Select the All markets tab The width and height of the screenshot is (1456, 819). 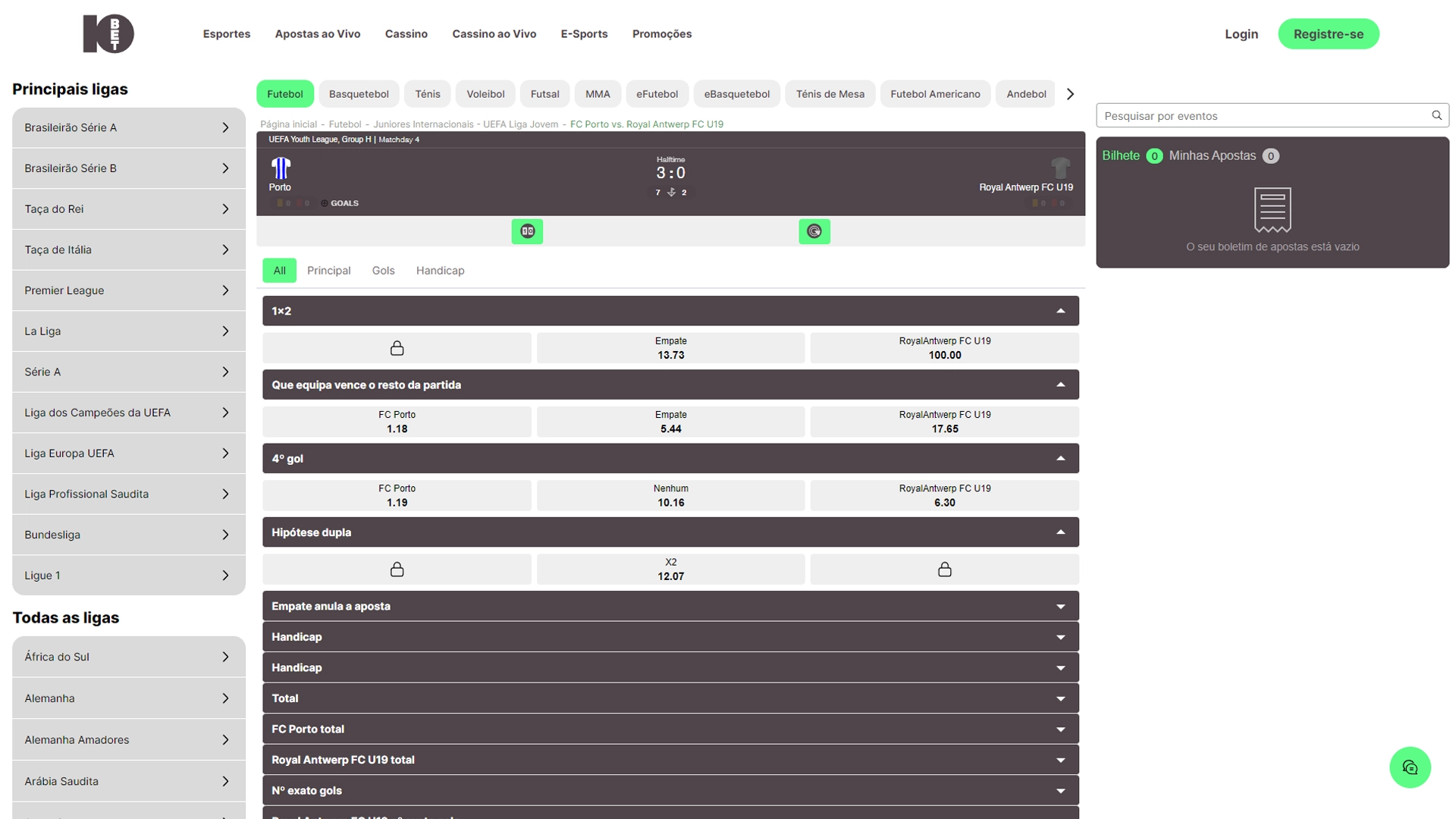[279, 271]
